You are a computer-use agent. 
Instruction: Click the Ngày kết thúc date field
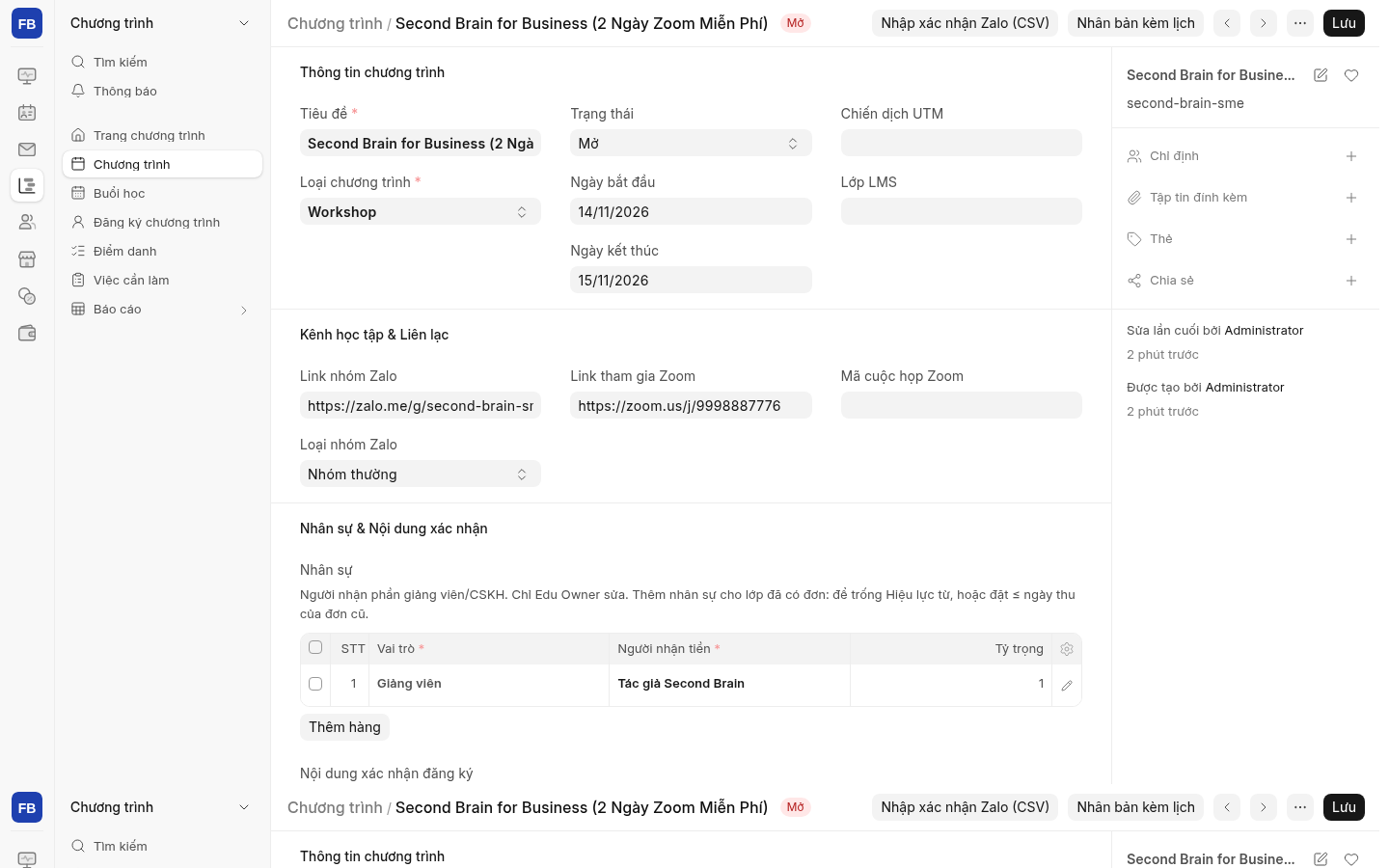tap(691, 281)
